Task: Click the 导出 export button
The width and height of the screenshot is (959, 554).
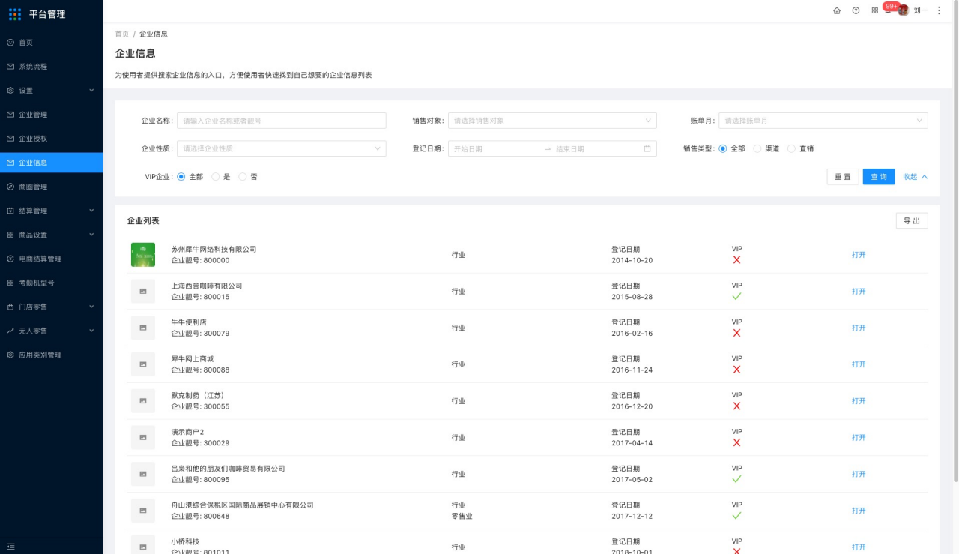Action: (x=911, y=221)
